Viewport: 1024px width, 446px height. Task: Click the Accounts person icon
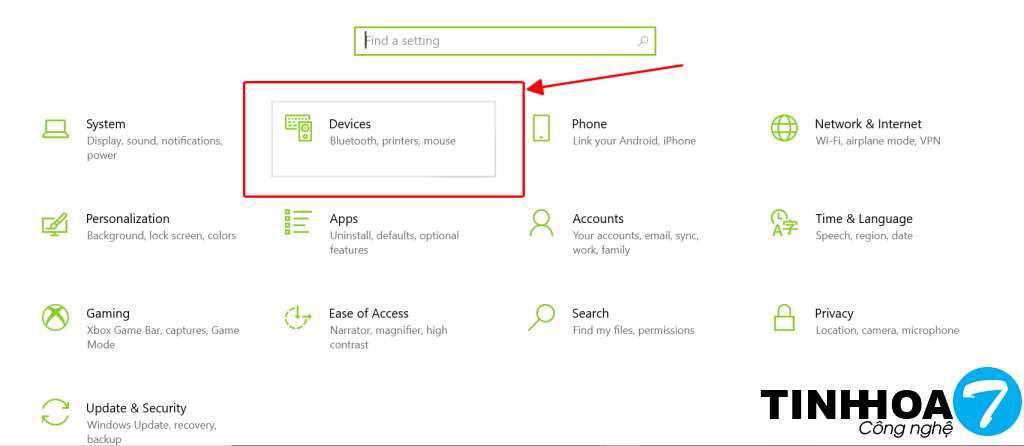(x=541, y=222)
